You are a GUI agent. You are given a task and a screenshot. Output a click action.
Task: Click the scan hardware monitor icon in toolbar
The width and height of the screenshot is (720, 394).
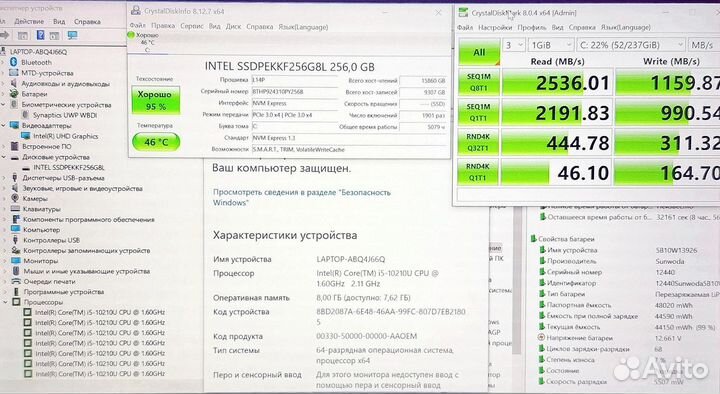(72, 35)
